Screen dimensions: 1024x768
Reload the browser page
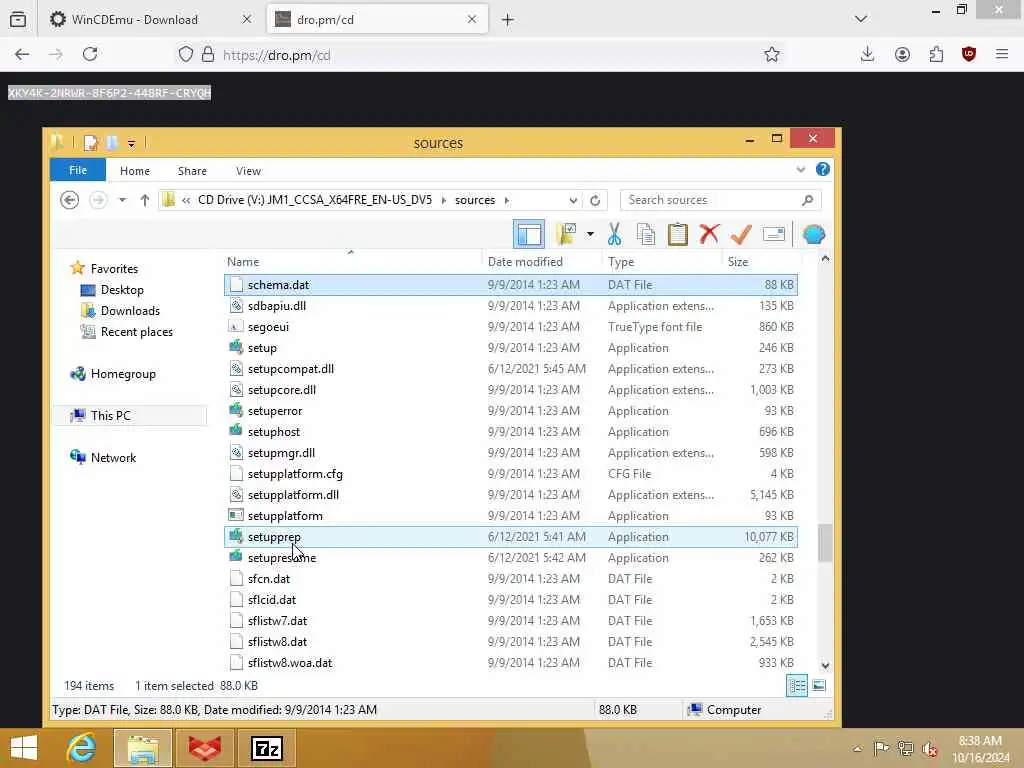pyautogui.click(x=90, y=54)
